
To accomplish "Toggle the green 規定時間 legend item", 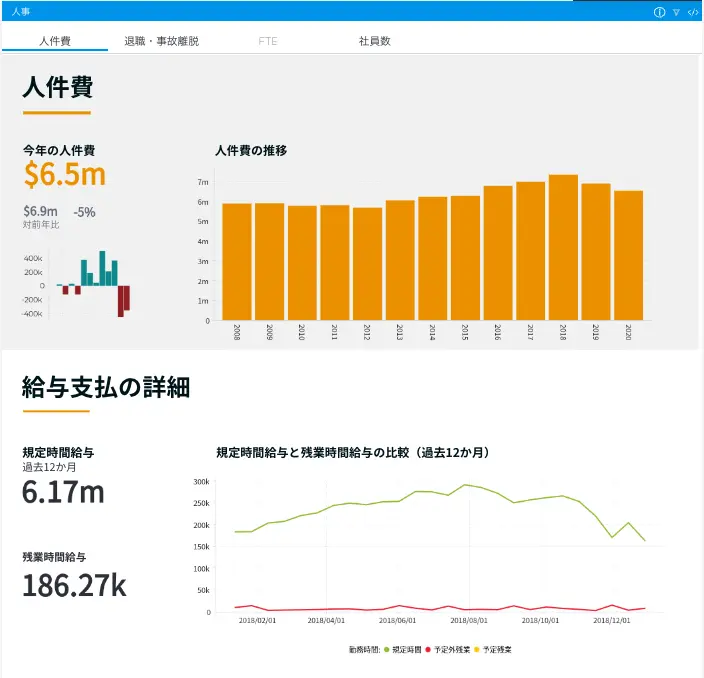I will coord(403,650).
